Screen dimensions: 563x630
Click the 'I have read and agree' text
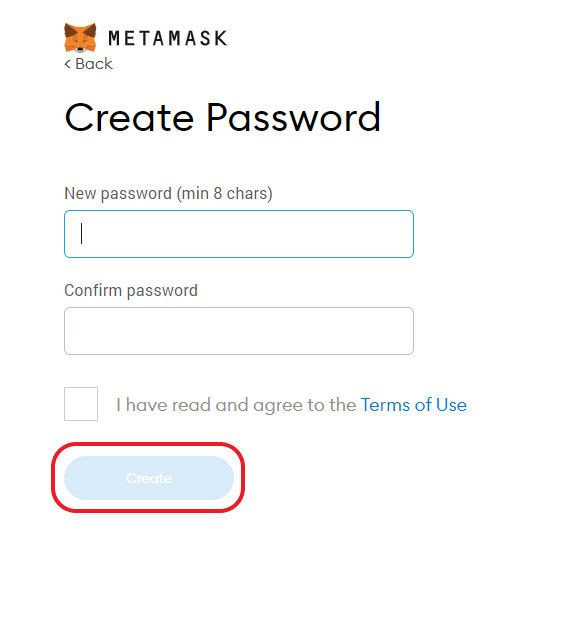pyautogui.click(x=236, y=405)
